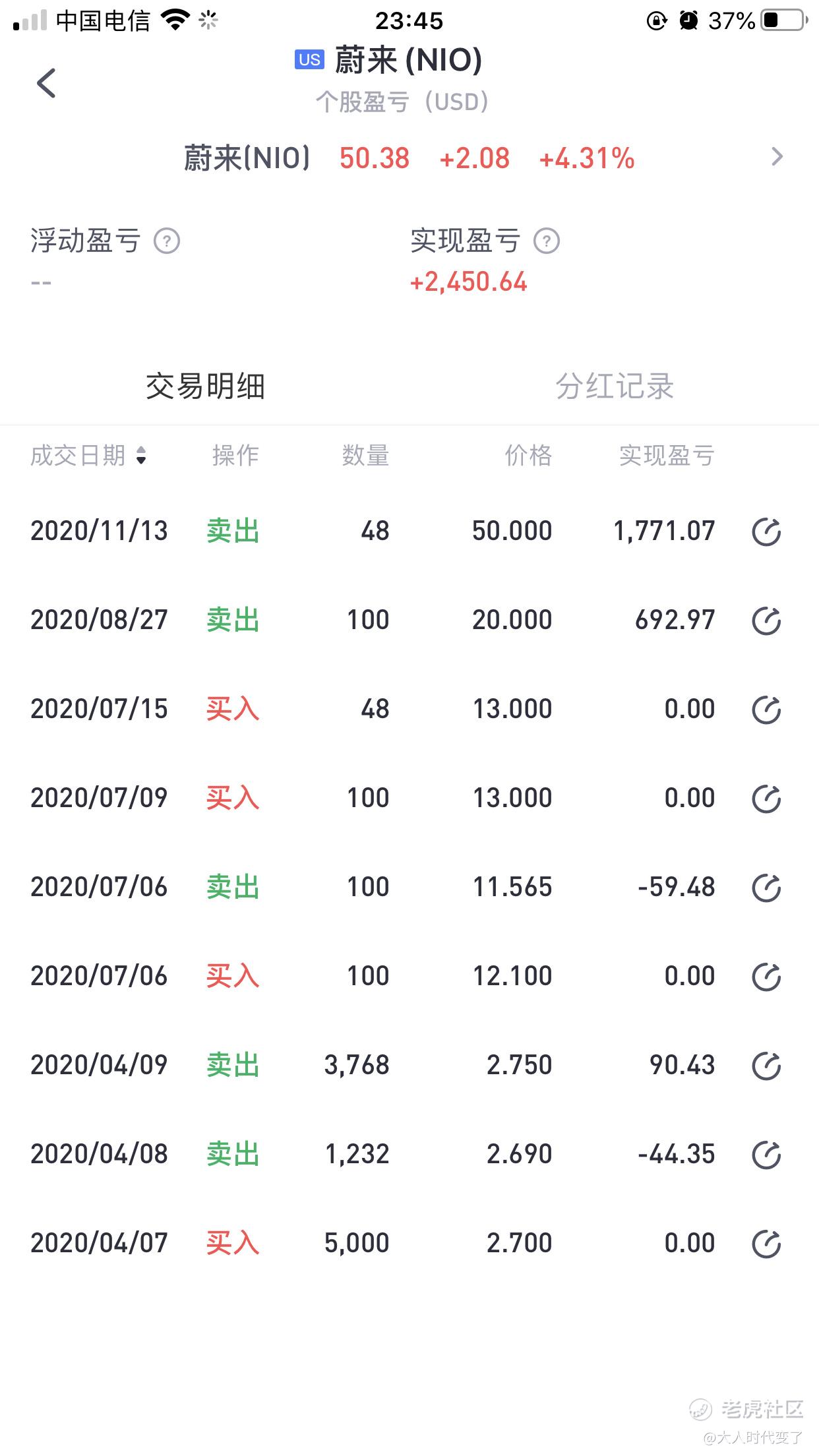Tap 买入 label in 2020/07/15 row
Viewport: 819px width, 1456px height.
pyautogui.click(x=233, y=709)
